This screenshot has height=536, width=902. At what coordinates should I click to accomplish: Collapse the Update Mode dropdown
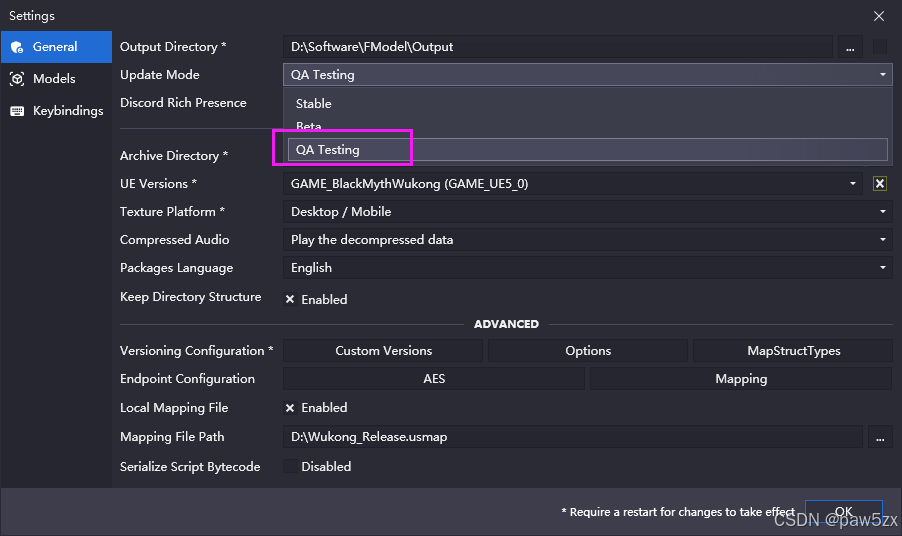pyautogui.click(x=587, y=75)
